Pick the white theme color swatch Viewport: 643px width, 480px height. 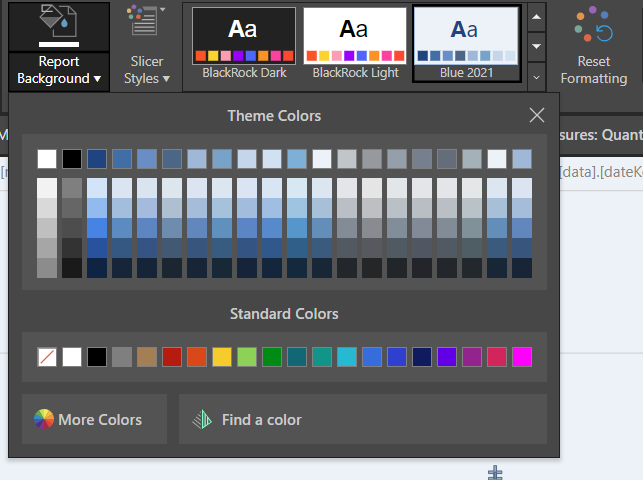coord(47,159)
